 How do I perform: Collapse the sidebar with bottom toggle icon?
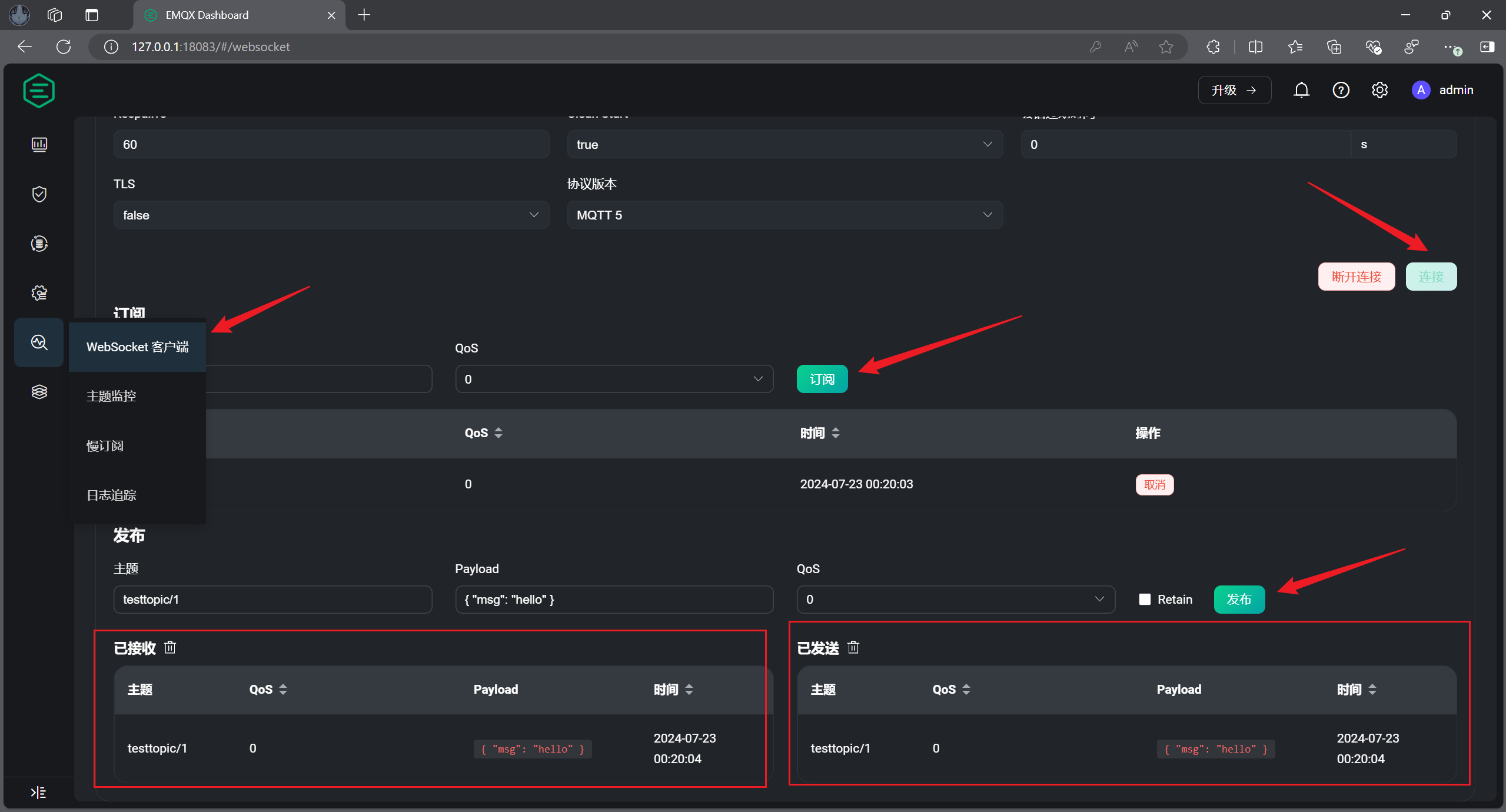click(x=38, y=792)
